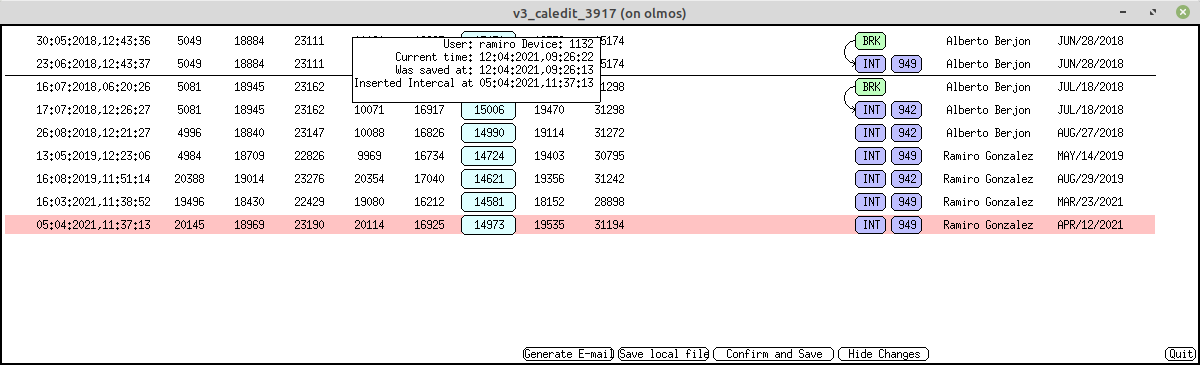Select 942 tag in 26:08:2018 row
Screen dimensions: 1200x365
pos(906,133)
